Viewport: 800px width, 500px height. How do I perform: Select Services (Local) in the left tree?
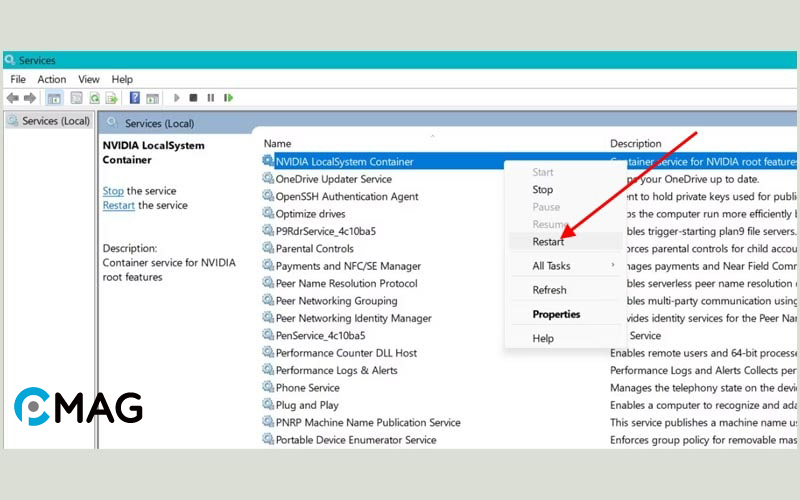click(56, 121)
